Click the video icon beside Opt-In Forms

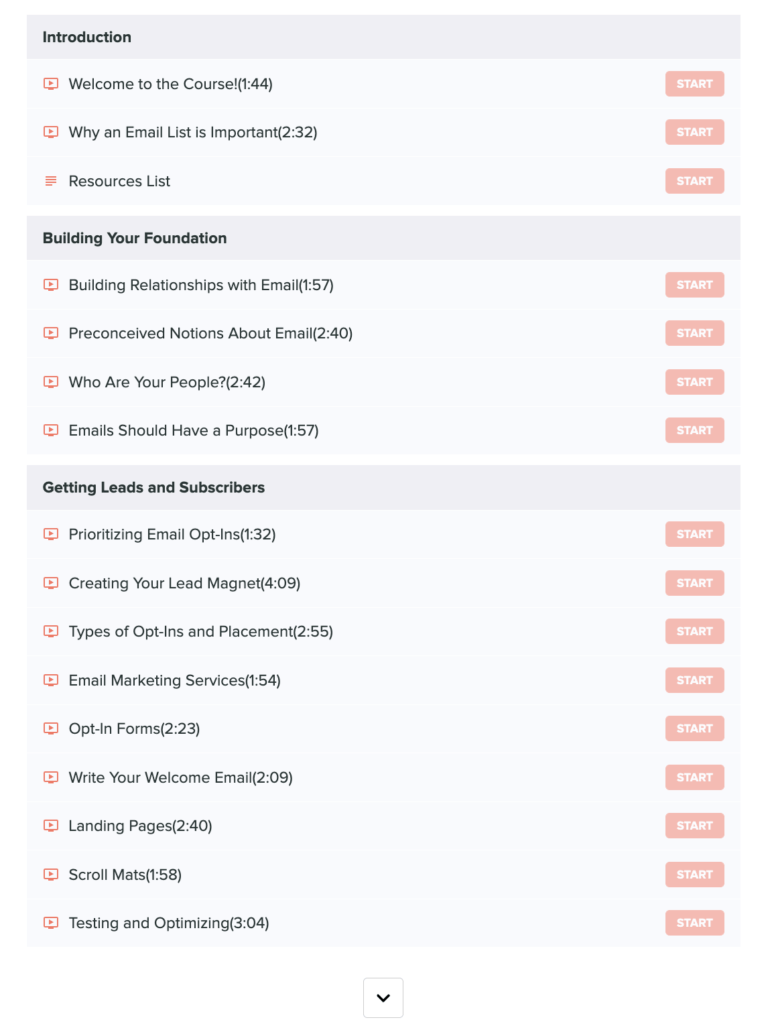pos(51,728)
